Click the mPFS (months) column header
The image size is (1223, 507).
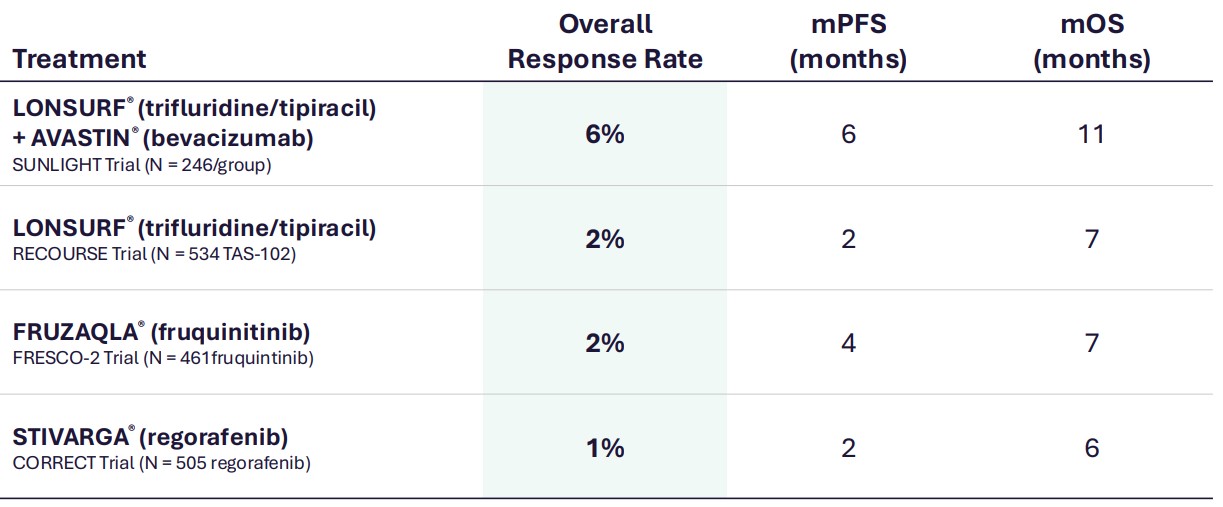click(x=848, y=42)
